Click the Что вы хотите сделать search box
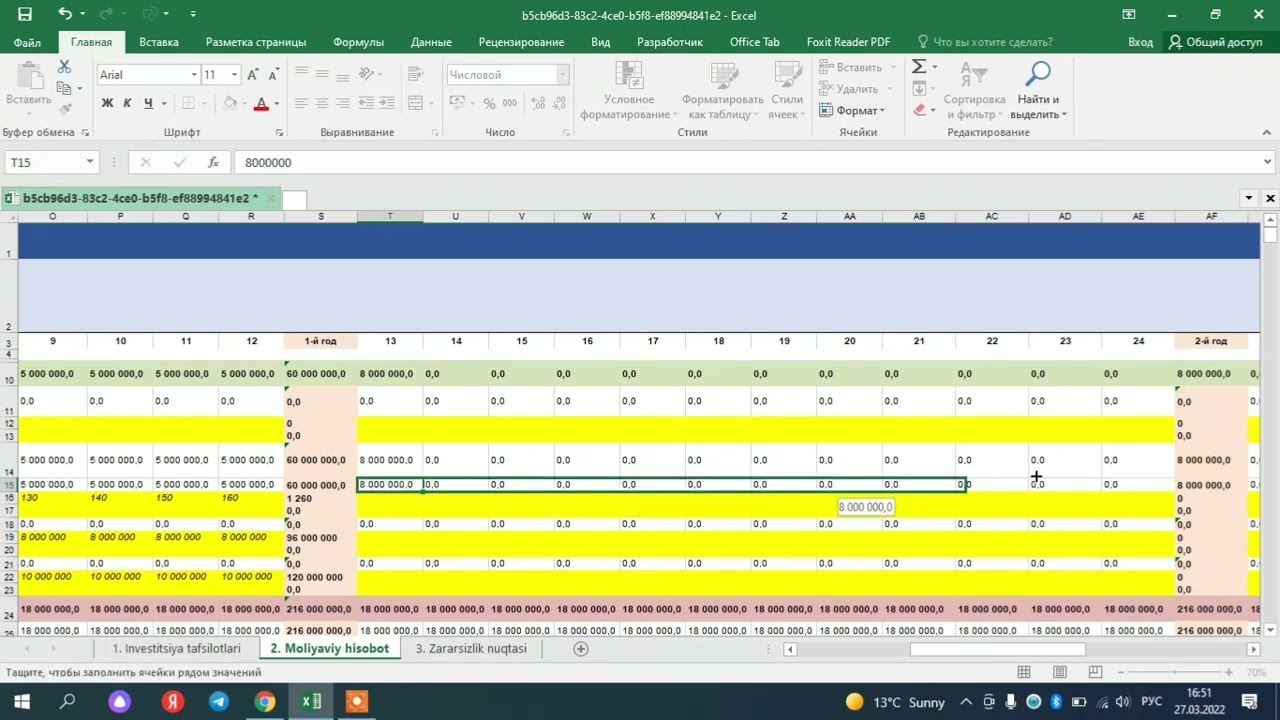The width and height of the screenshot is (1280, 720). pyautogui.click(x=984, y=42)
